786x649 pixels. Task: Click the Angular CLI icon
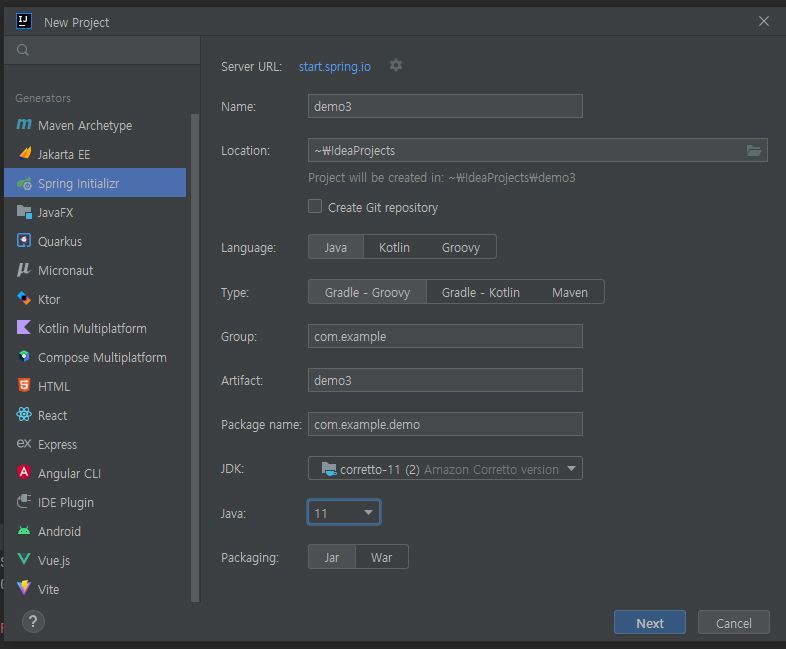24,473
